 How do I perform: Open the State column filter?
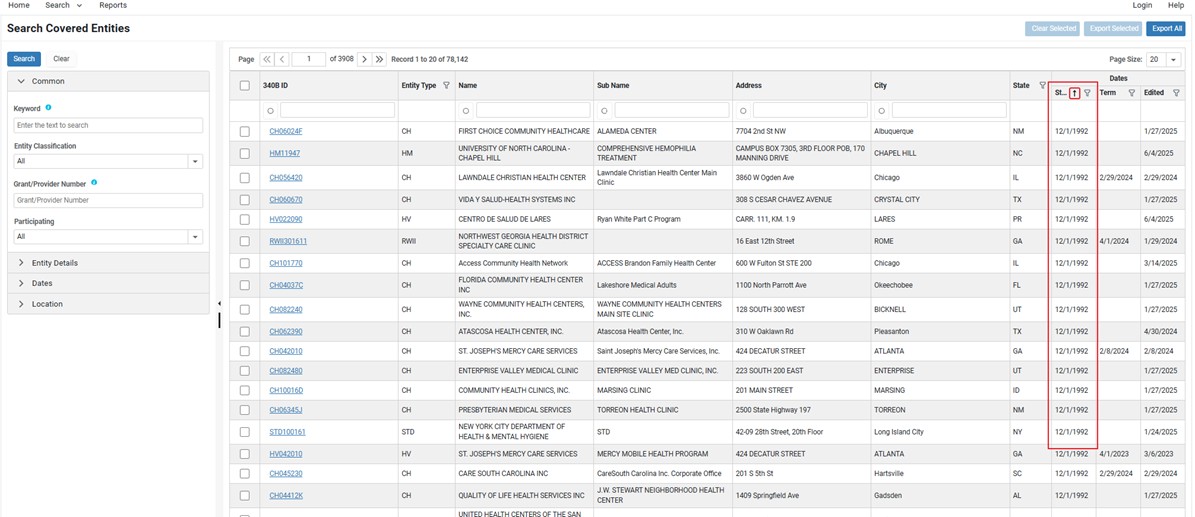click(1043, 86)
